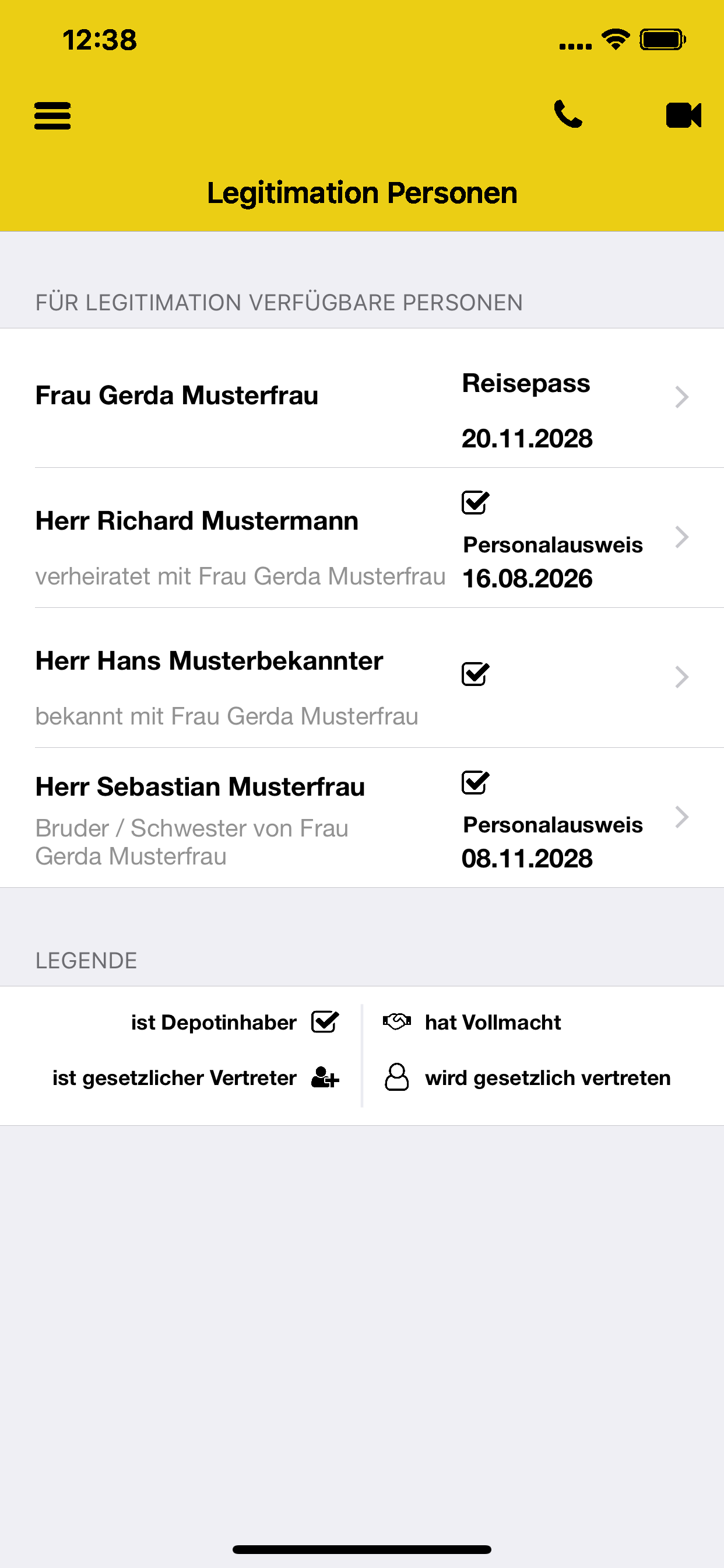Tap the Wi-Fi status icon

pos(615,40)
